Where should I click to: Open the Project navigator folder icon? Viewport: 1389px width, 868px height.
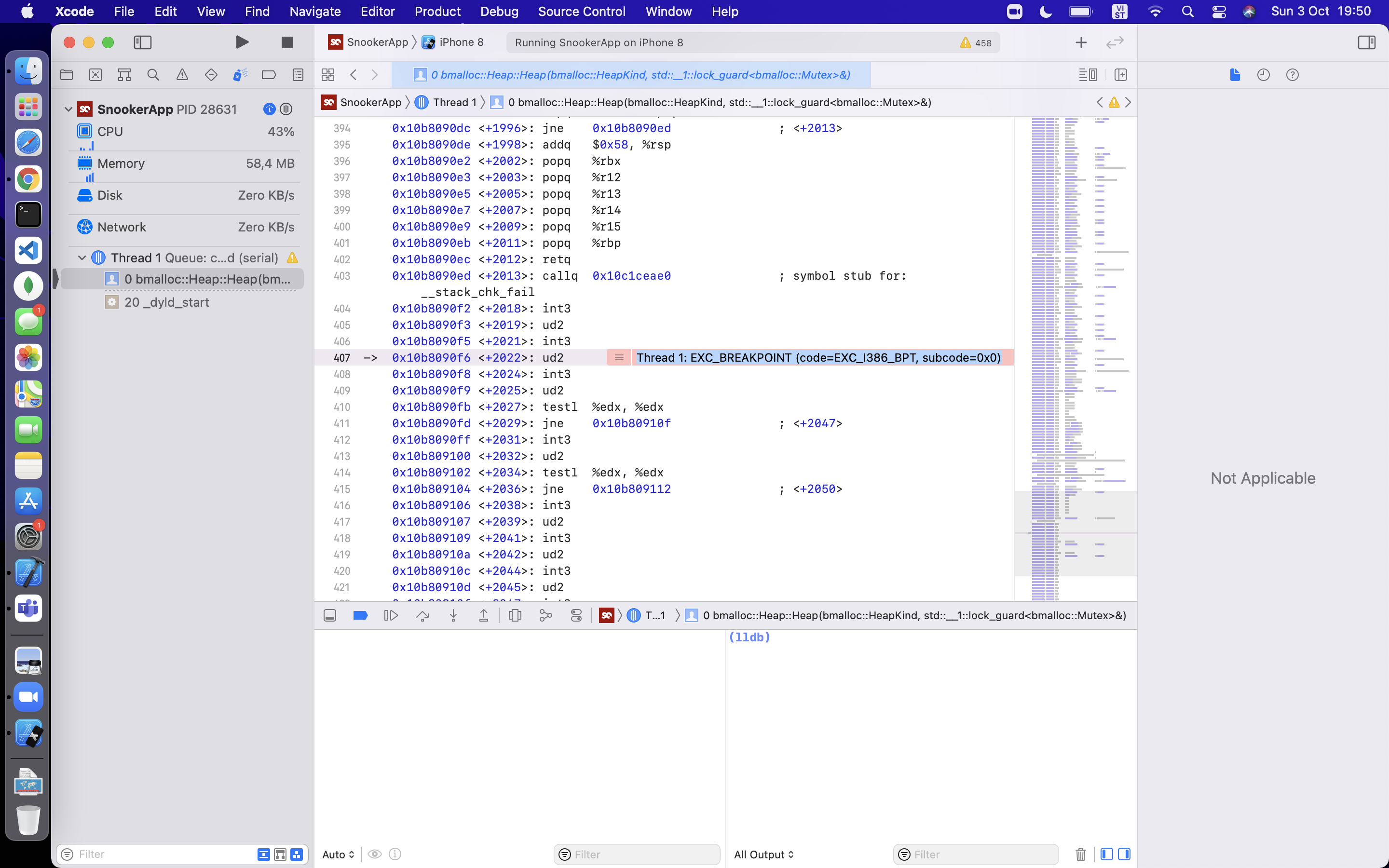point(67,75)
